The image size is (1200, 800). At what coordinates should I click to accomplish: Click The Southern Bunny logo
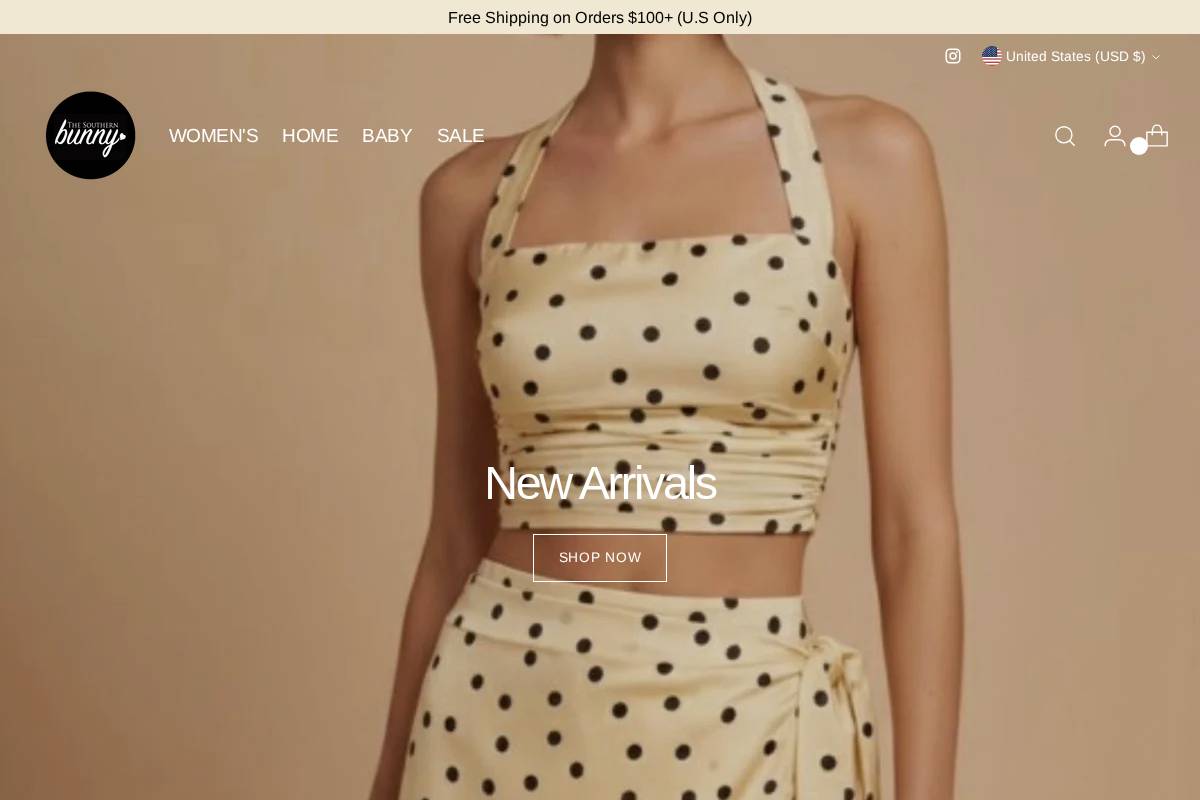(x=90, y=135)
